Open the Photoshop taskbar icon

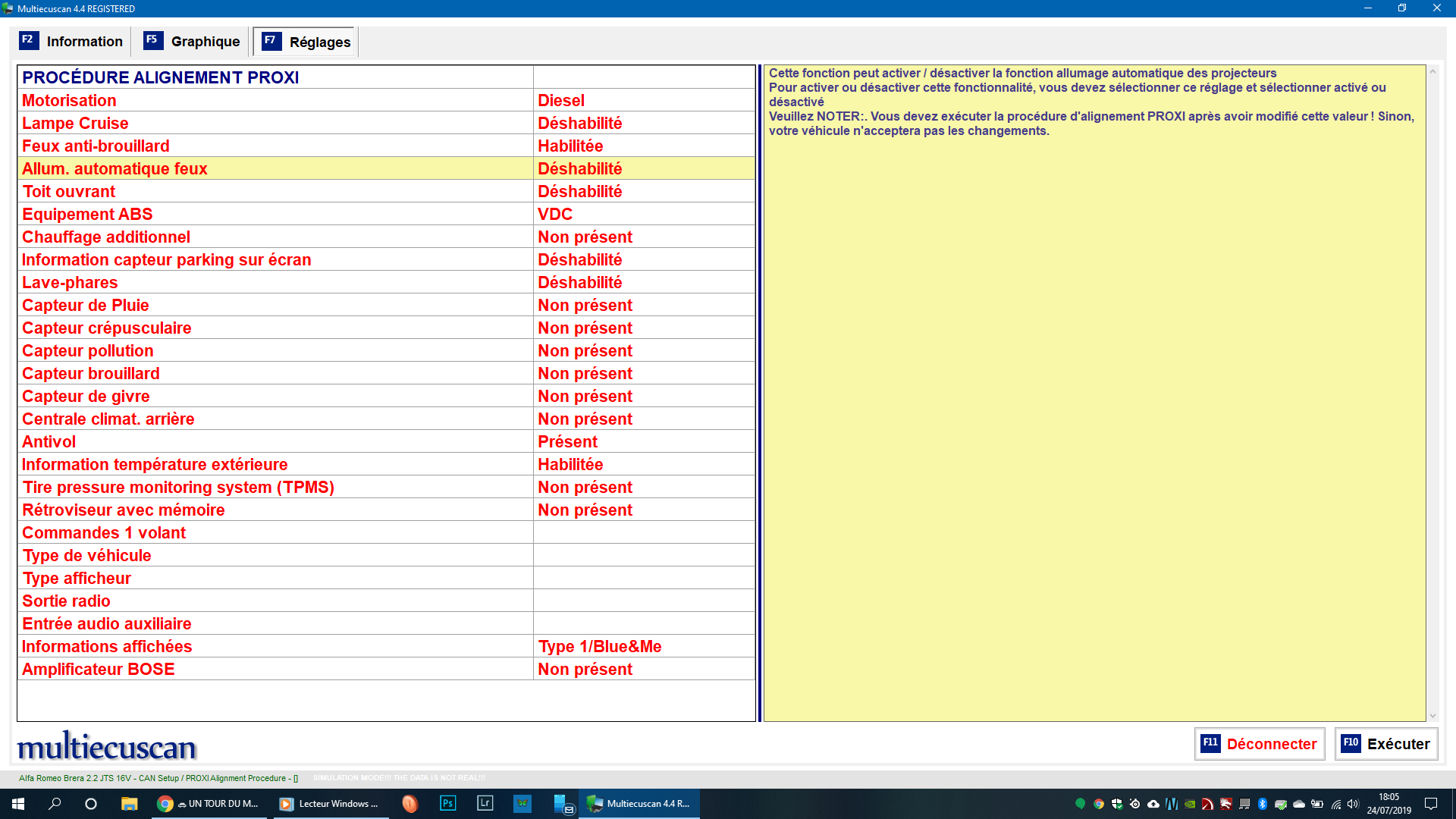447,804
